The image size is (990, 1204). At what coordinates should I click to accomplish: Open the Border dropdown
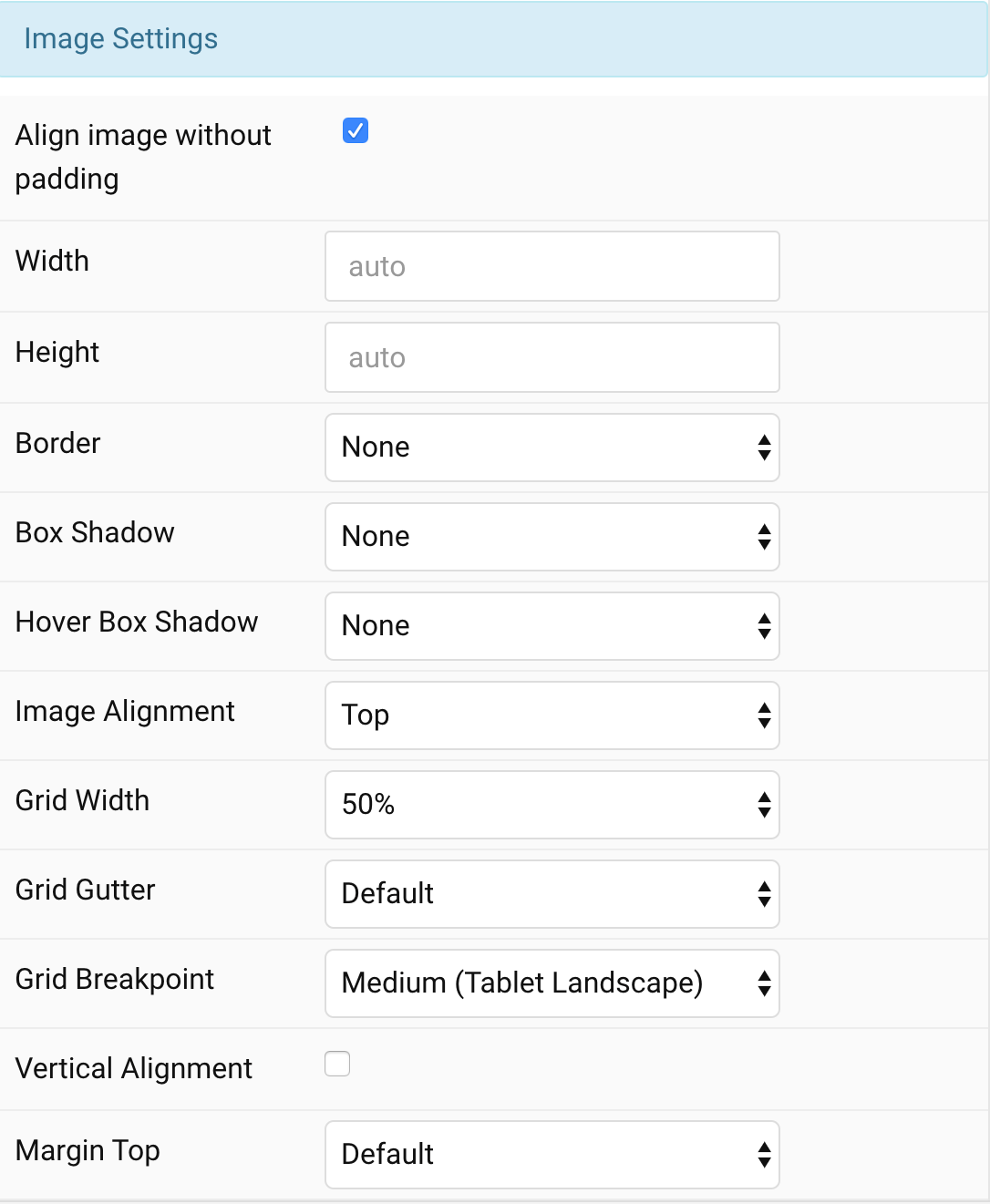(x=552, y=448)
